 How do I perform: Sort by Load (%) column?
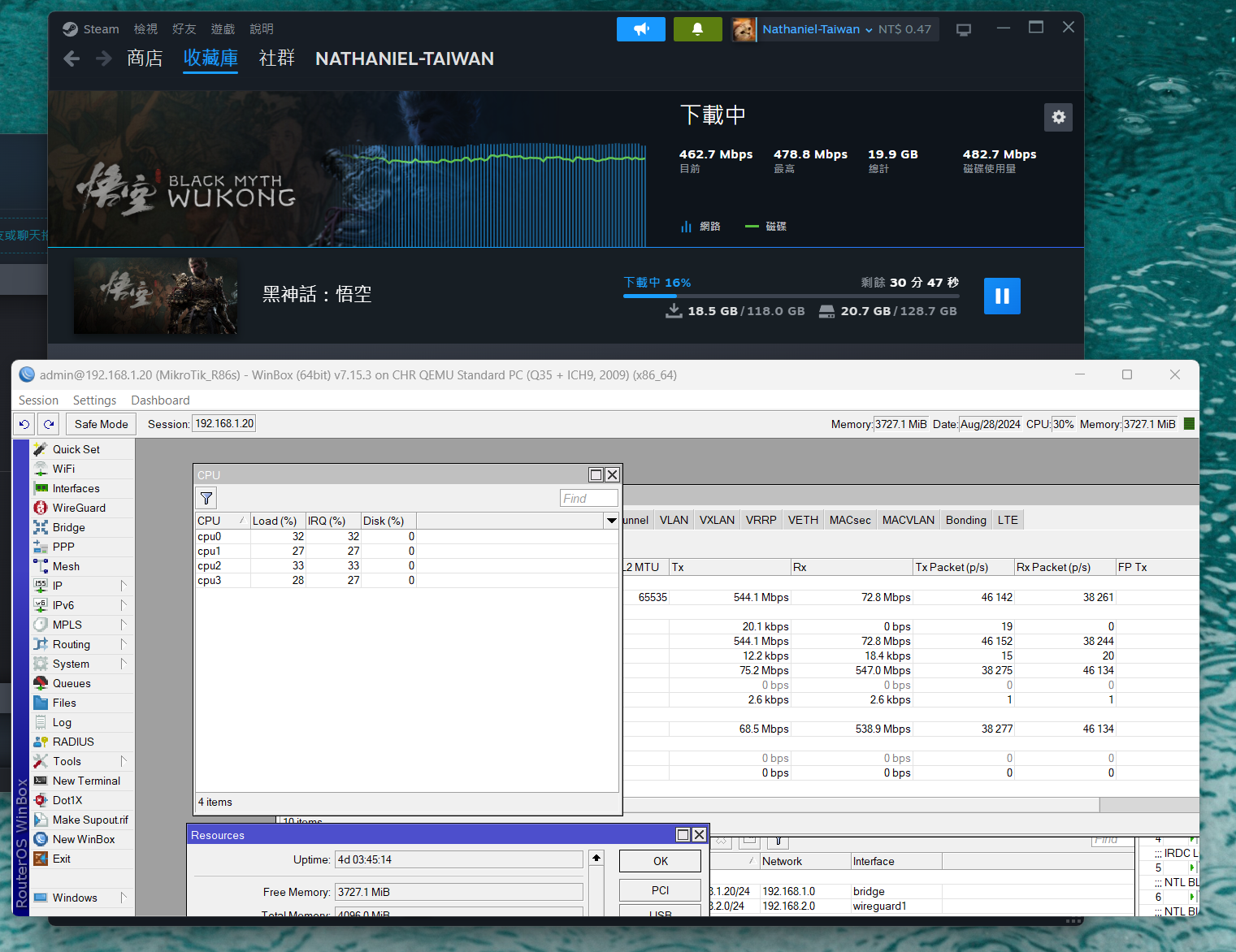coord(277,521)
